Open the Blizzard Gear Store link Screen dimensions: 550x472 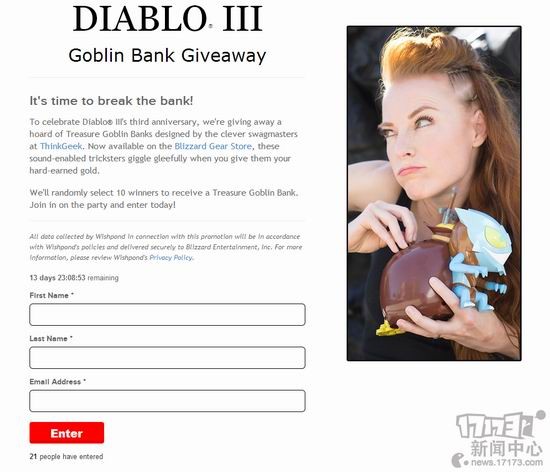[x=213, y=146]
